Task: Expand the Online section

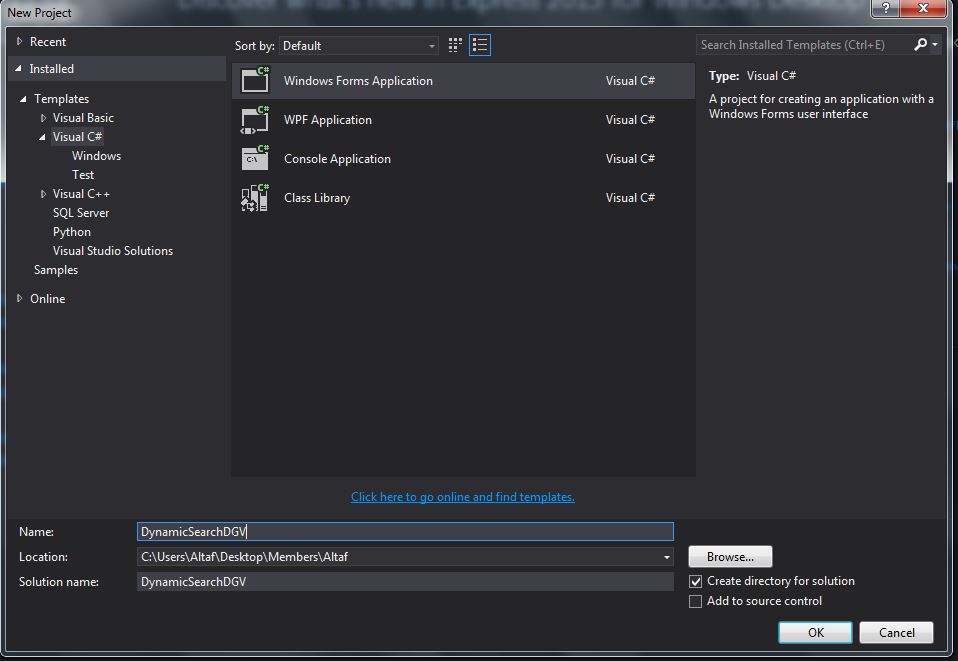Action: click(20, 298)
